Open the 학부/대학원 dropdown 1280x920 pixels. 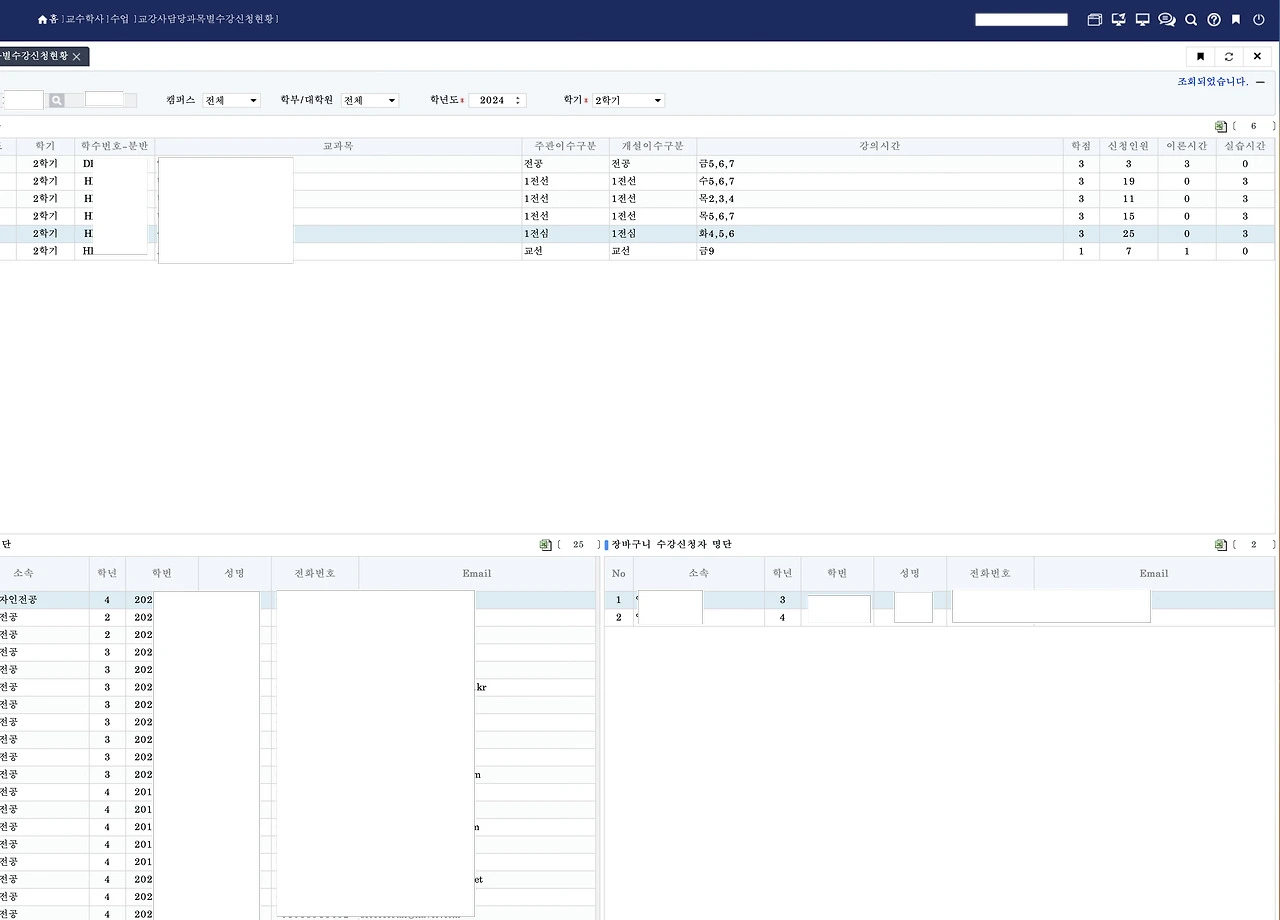point(370,101)
